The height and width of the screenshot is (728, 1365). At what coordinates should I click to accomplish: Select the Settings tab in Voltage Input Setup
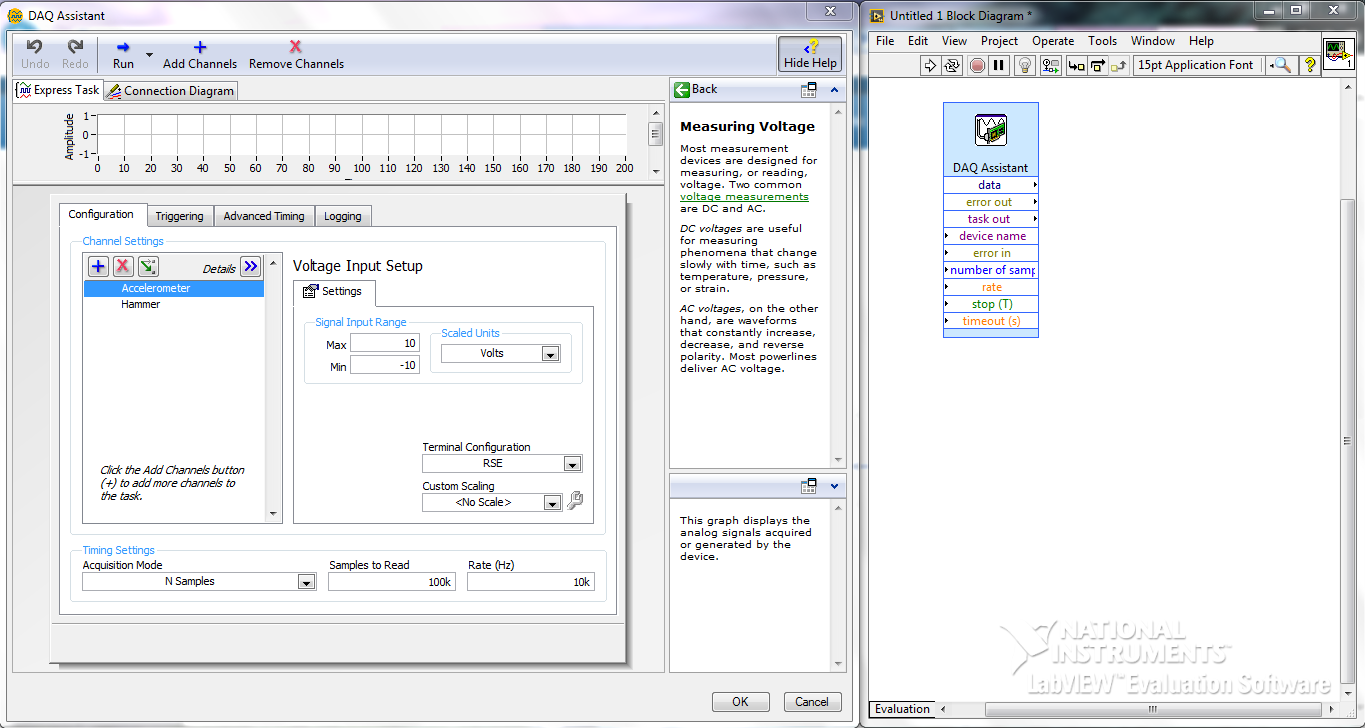(334, 292)
